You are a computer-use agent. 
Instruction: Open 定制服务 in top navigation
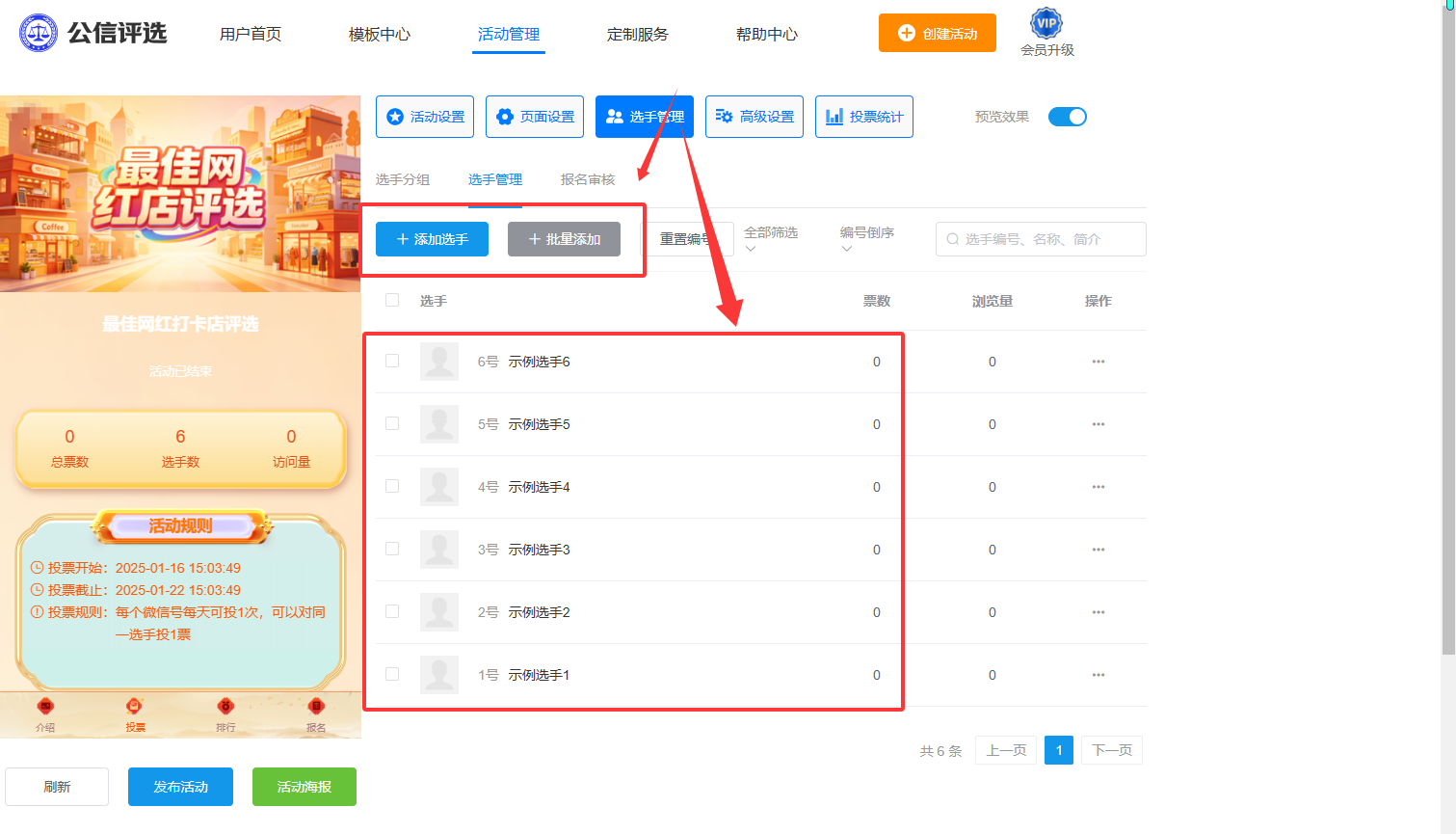click(x=638, y=34)
